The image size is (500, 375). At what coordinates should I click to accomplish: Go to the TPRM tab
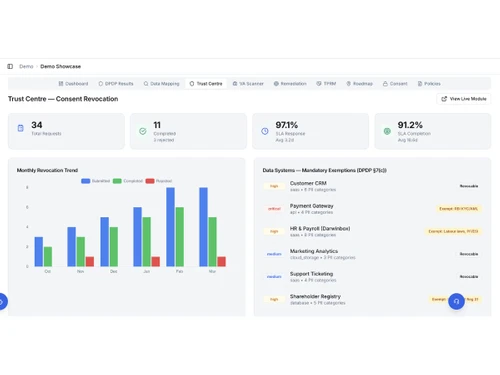click(x=326, y=84)
